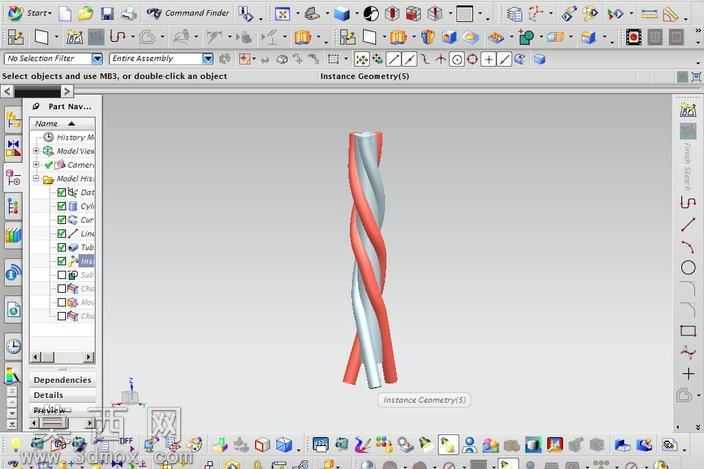Open the Part Navigator tab
Viewport: 704px width, 469px height.
[13, 178]
